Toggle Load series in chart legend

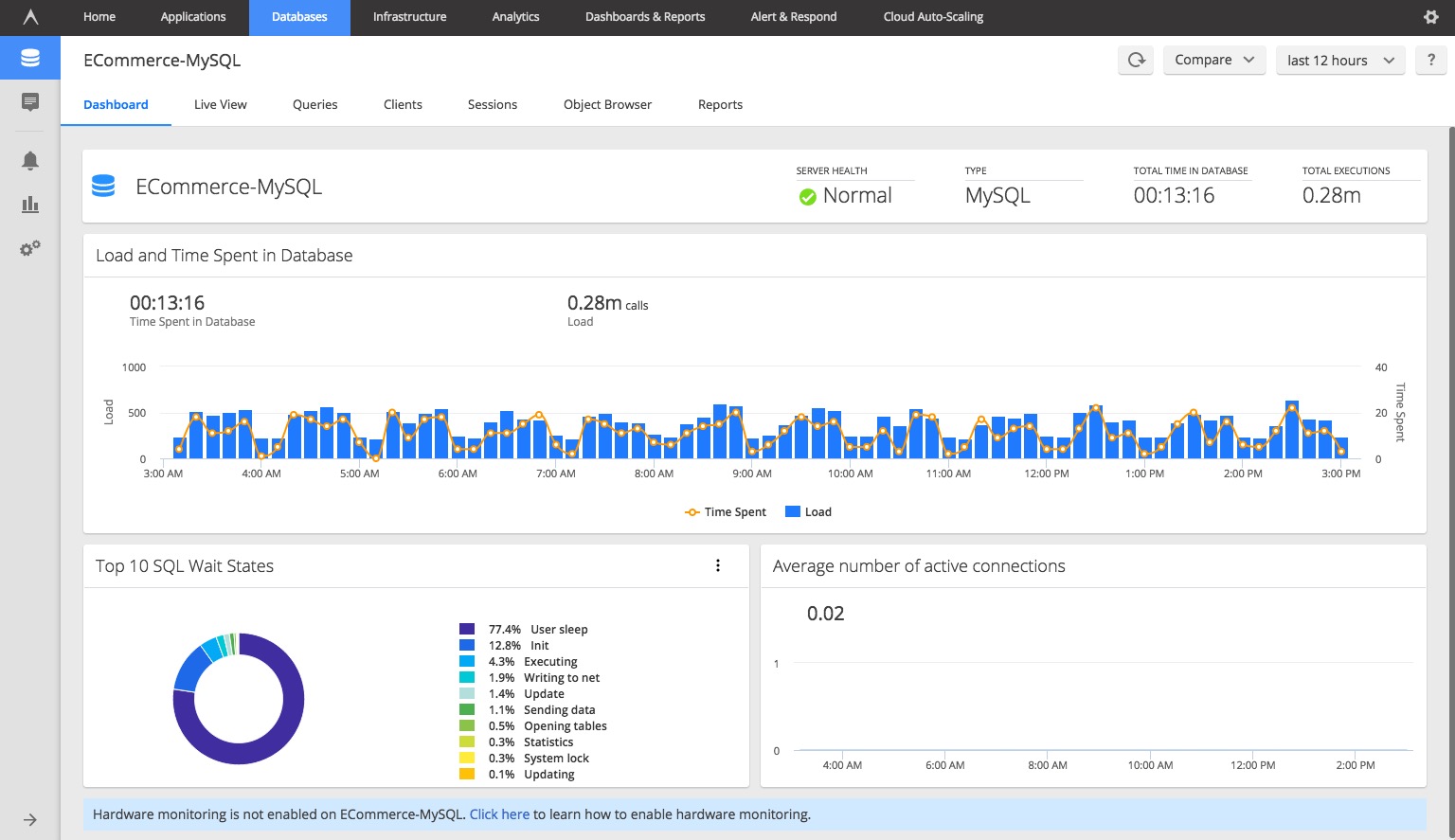click(x=808, y=512)
